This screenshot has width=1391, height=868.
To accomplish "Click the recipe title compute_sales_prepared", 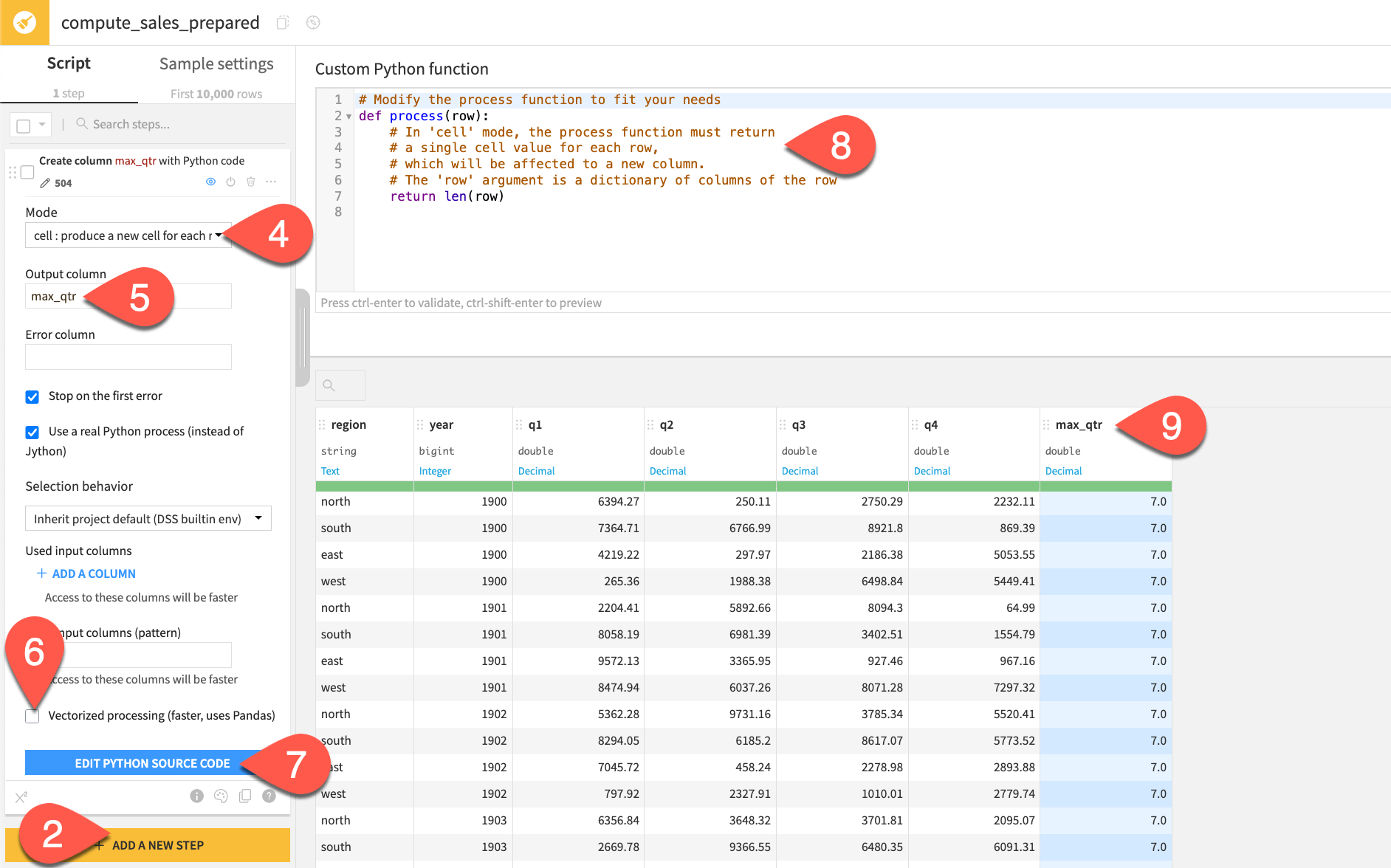I will click(160, 23).
